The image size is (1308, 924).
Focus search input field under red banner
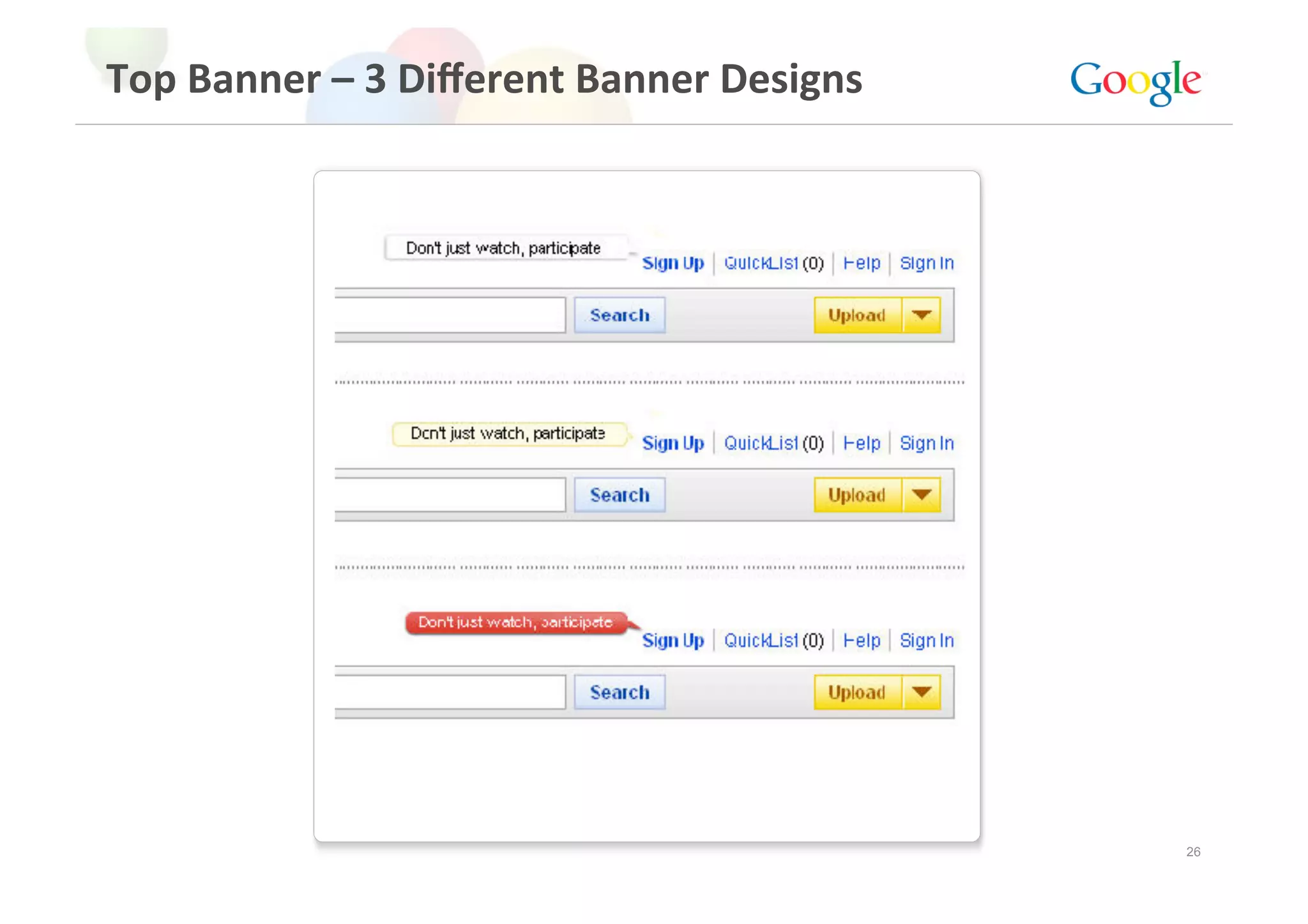pos(450,692)
